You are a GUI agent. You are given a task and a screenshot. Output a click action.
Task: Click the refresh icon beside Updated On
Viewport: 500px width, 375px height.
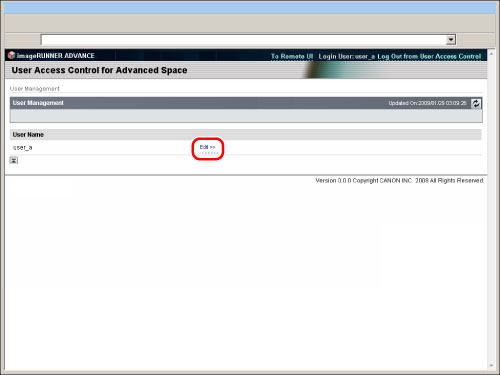tap(476, 103)
